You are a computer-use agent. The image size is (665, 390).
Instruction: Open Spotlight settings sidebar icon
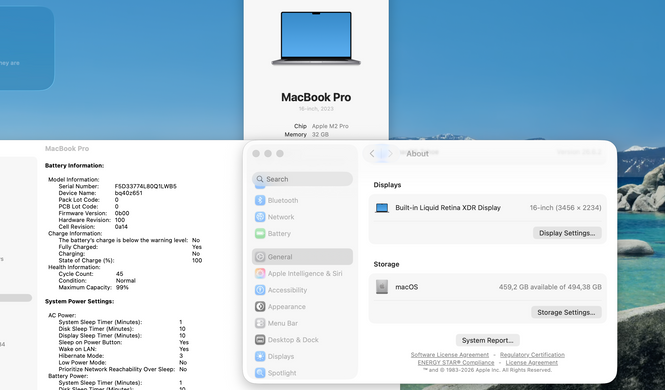tap(260, 373)
